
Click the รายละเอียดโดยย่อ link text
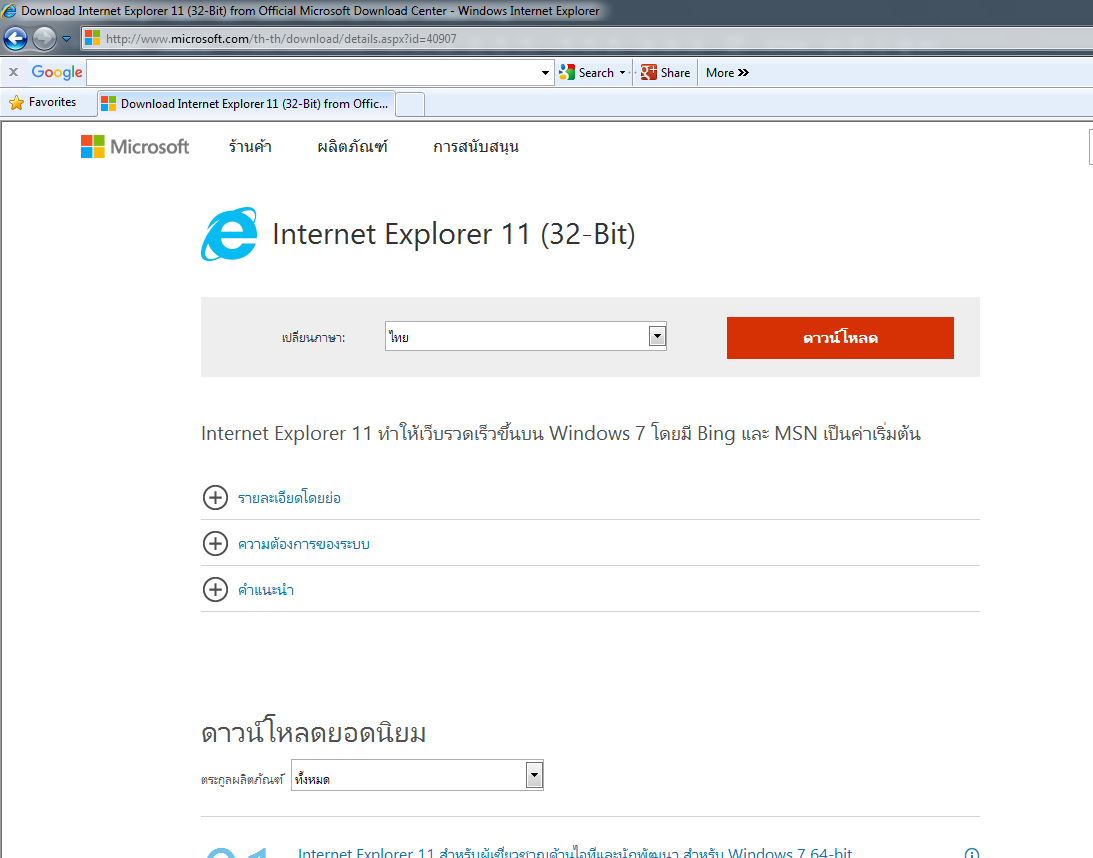click(x=289, y=498)
